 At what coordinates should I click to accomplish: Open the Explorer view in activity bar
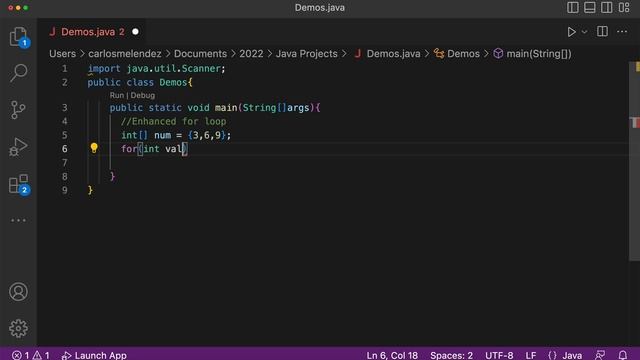[x=18, y=37]
